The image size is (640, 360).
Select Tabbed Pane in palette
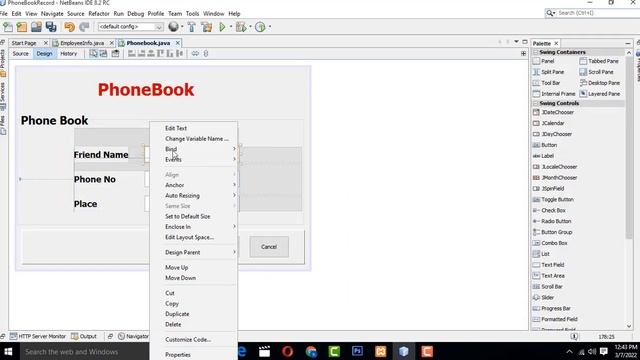tap(599, 61)
